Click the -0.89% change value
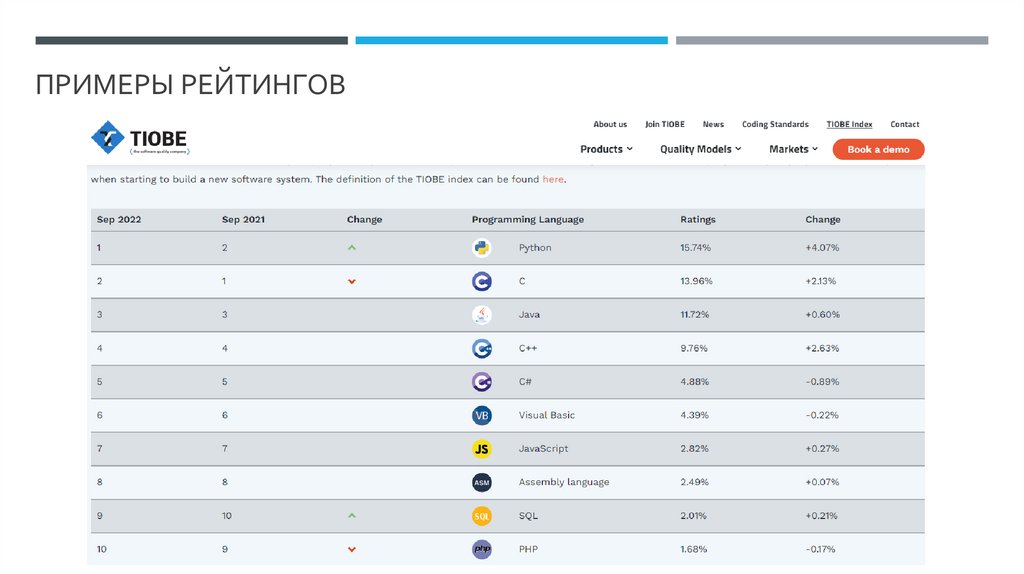 [x=822, y=382]
